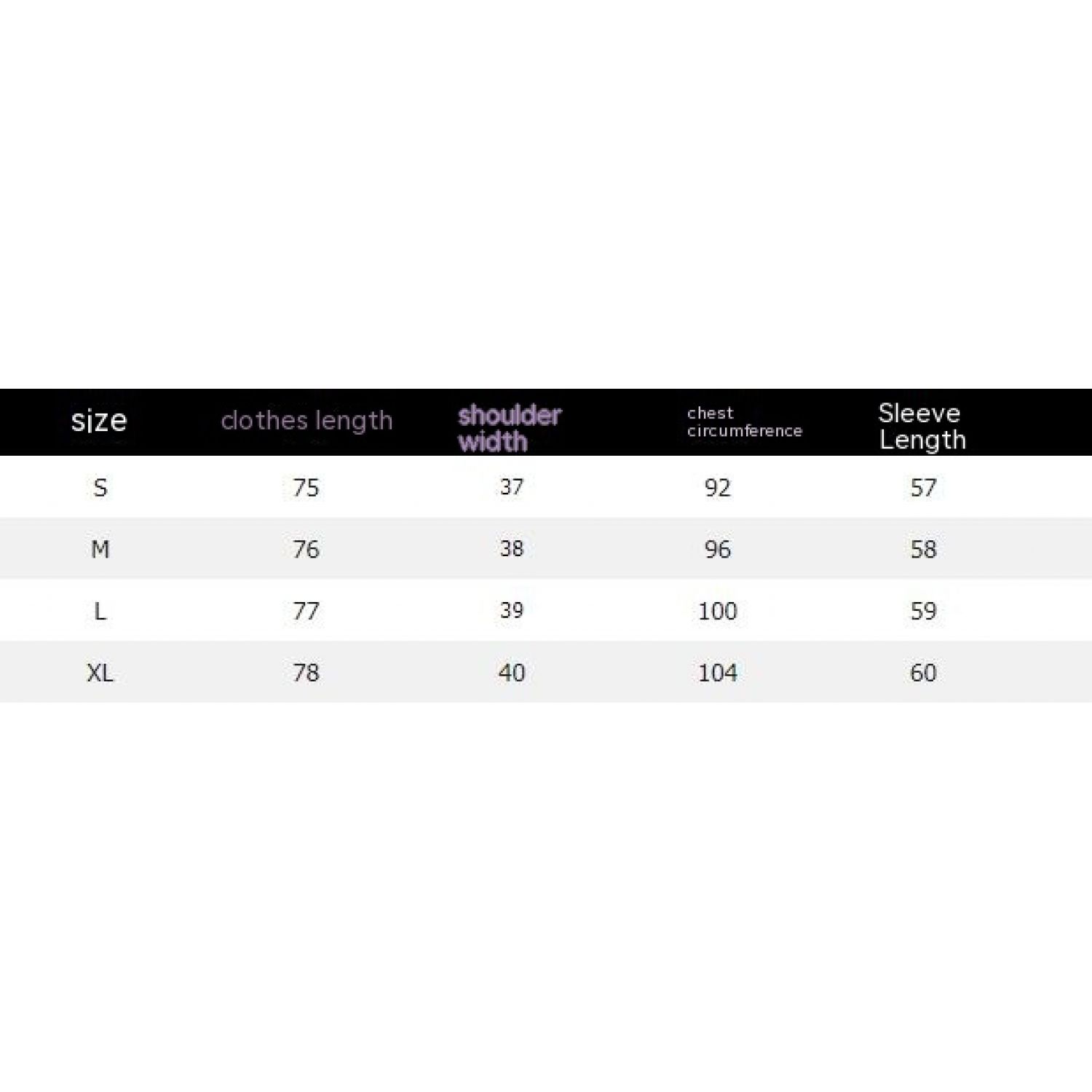The image size is (1092, 1092).
Task: Select chest circumference value 92
Action: 717,488
